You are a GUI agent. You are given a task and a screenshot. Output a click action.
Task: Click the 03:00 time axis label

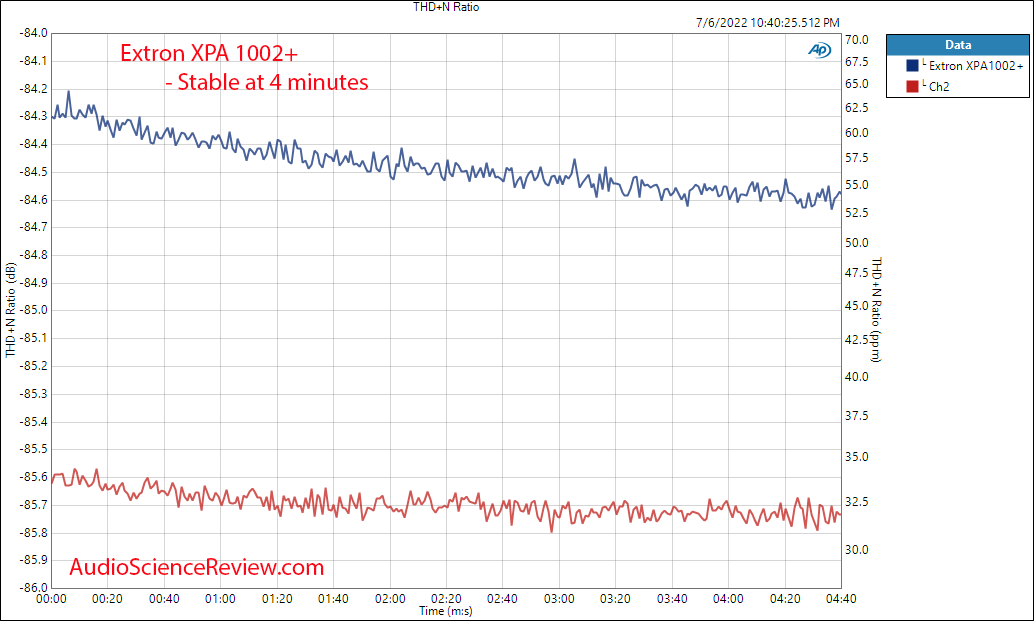[559, 599]
